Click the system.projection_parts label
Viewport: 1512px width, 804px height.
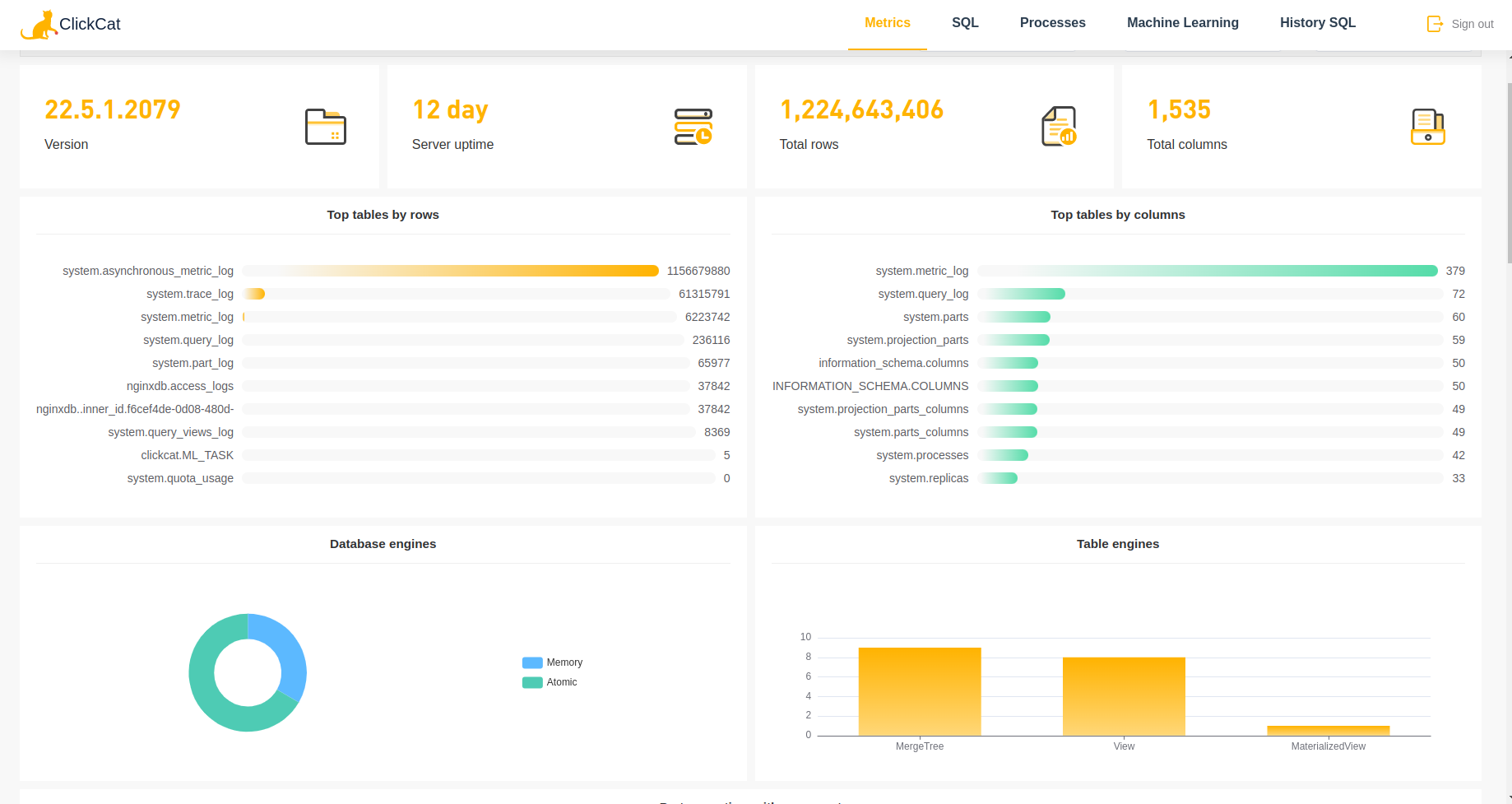pos(908,340)
